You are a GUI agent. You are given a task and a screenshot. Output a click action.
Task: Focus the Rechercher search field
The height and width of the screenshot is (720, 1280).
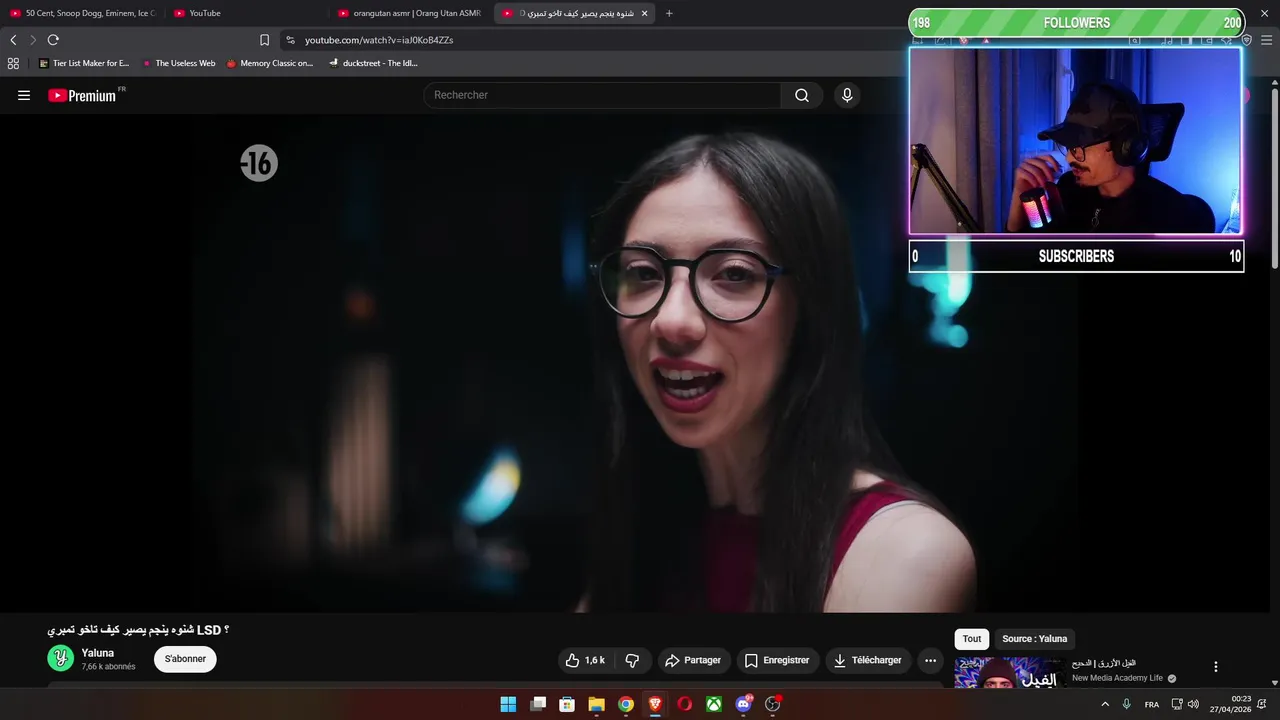602,95
